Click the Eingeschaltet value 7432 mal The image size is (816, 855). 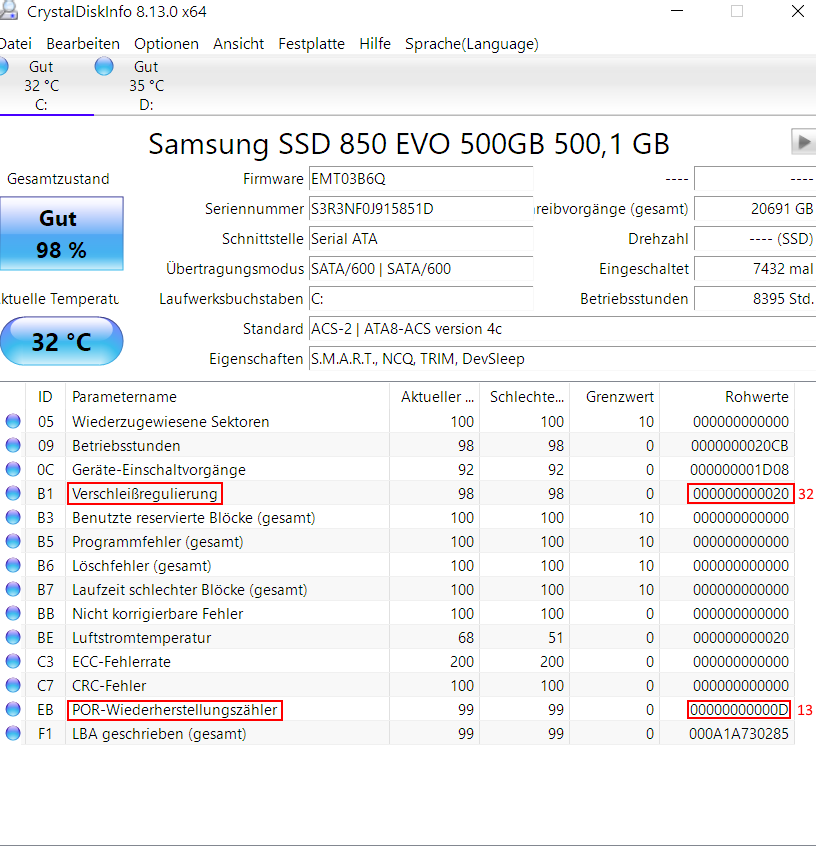point(755,269)
